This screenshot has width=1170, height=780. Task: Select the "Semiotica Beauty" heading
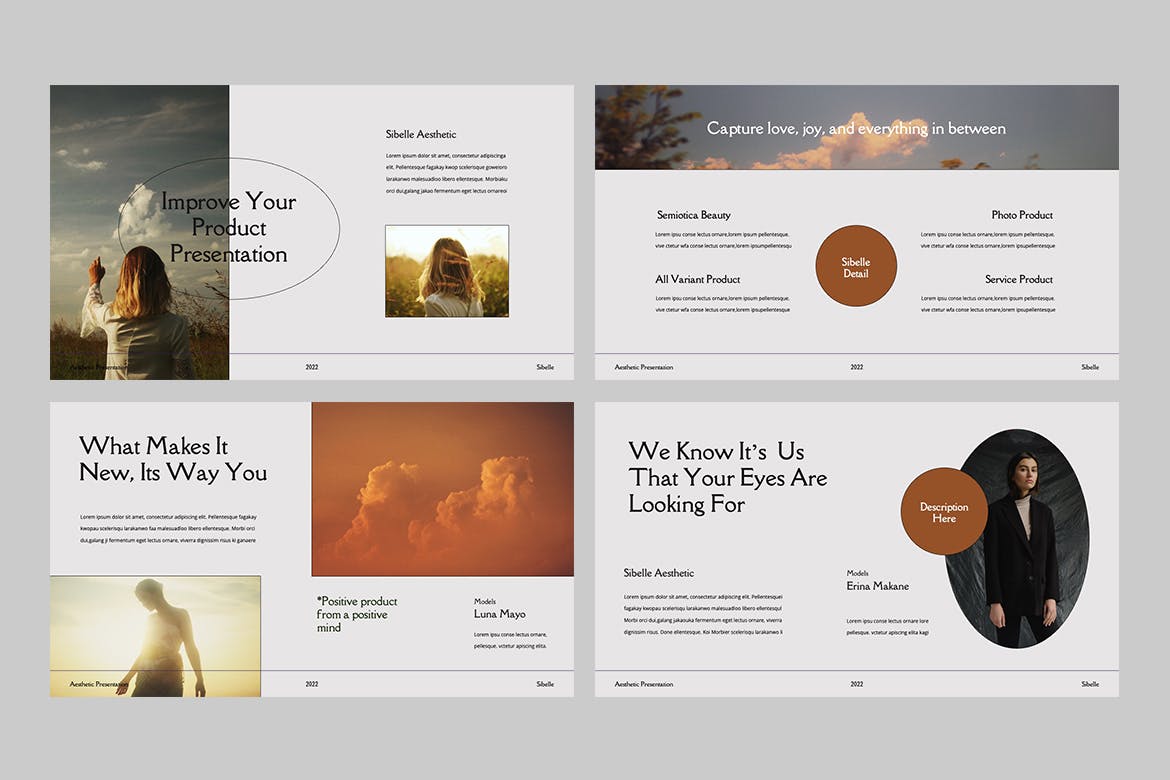pos(694,215)
